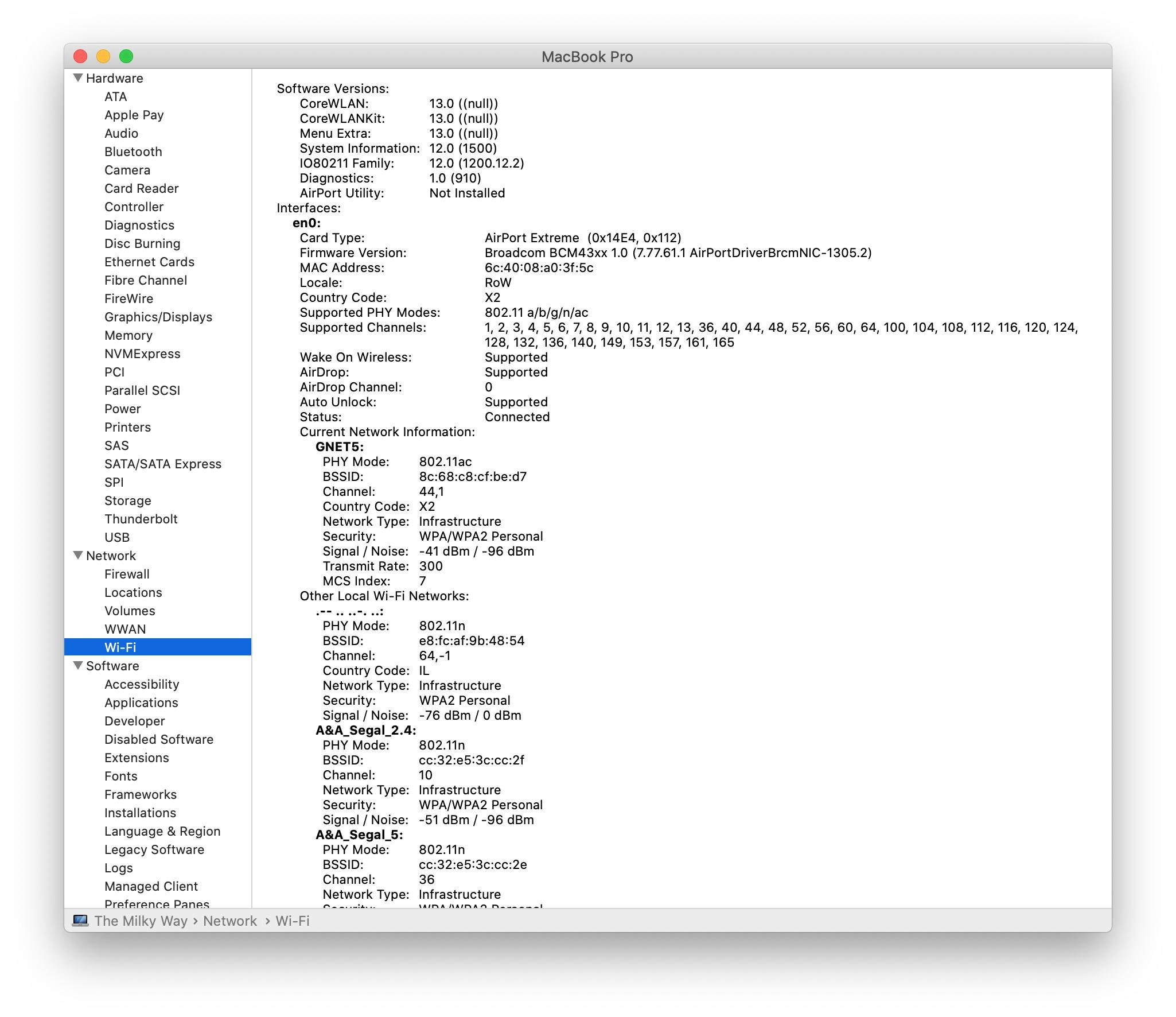Select FireWire in the sidebar
Image resolution: width=1176 pixels, height=1017 pixels.
pos(128,298)
